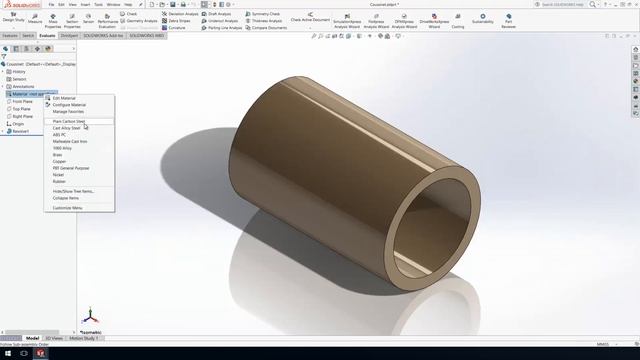The width and height of the screenshot is (640, 360).
Task: Switch to the Motion Study 1 tab
Action: 84,338
